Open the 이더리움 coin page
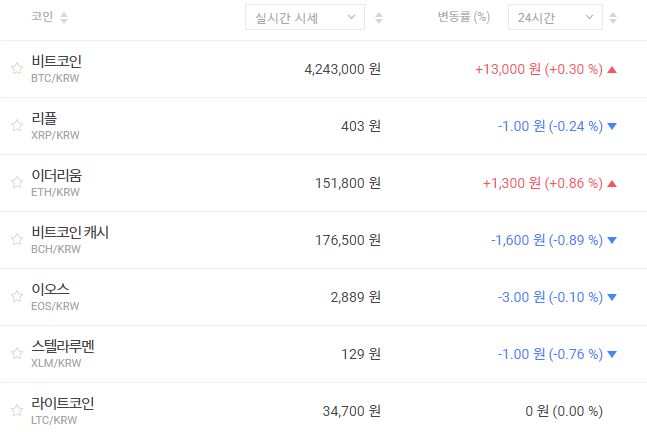 [x=63, y=175]
